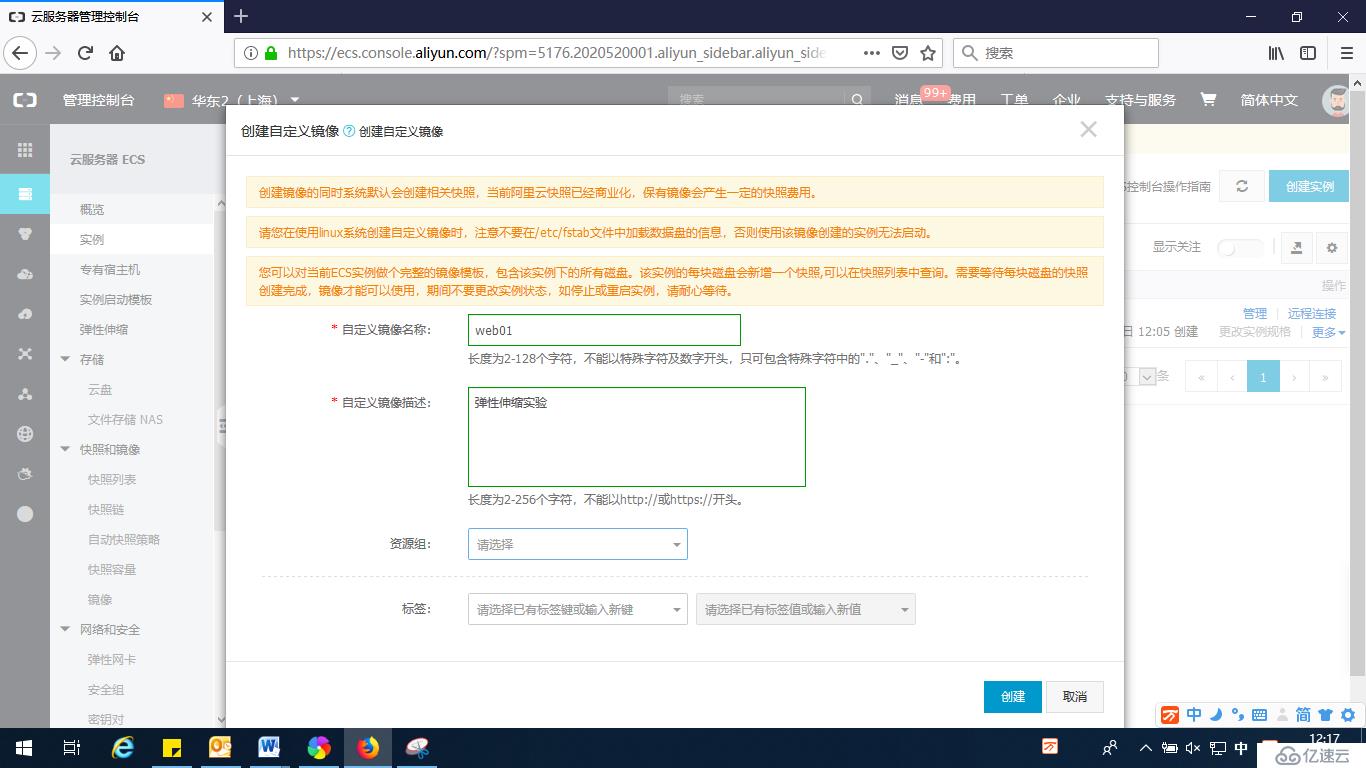The image size is (1366, 768).
Task: Click the shopping cart icon in top bar
Action: click(1208, 100)
